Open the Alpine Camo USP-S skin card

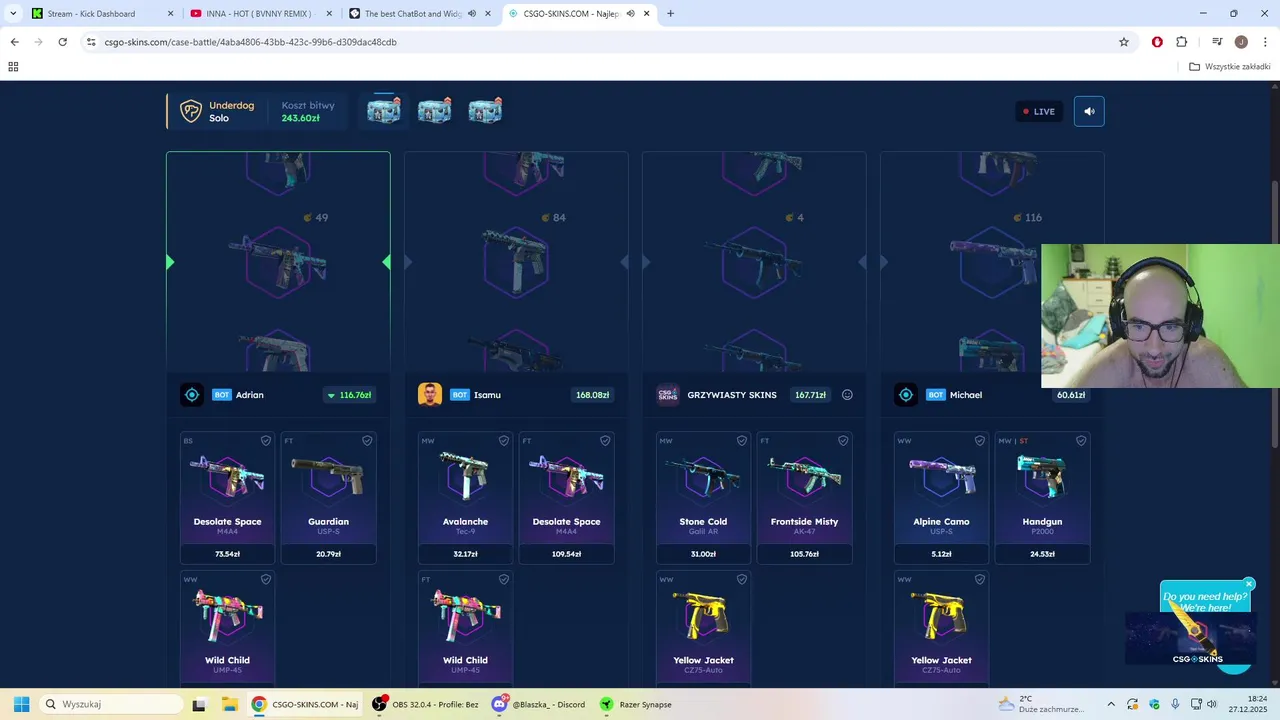point(942,498)
